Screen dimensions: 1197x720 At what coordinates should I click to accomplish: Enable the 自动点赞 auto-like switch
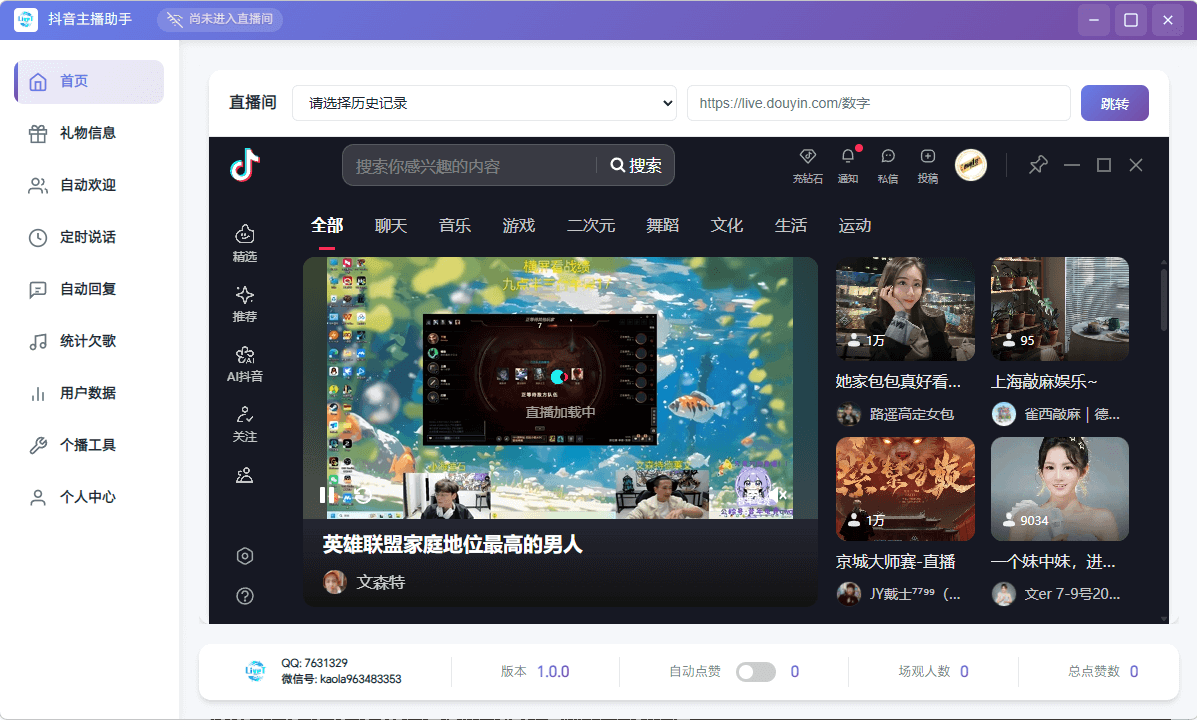(755, 671)
